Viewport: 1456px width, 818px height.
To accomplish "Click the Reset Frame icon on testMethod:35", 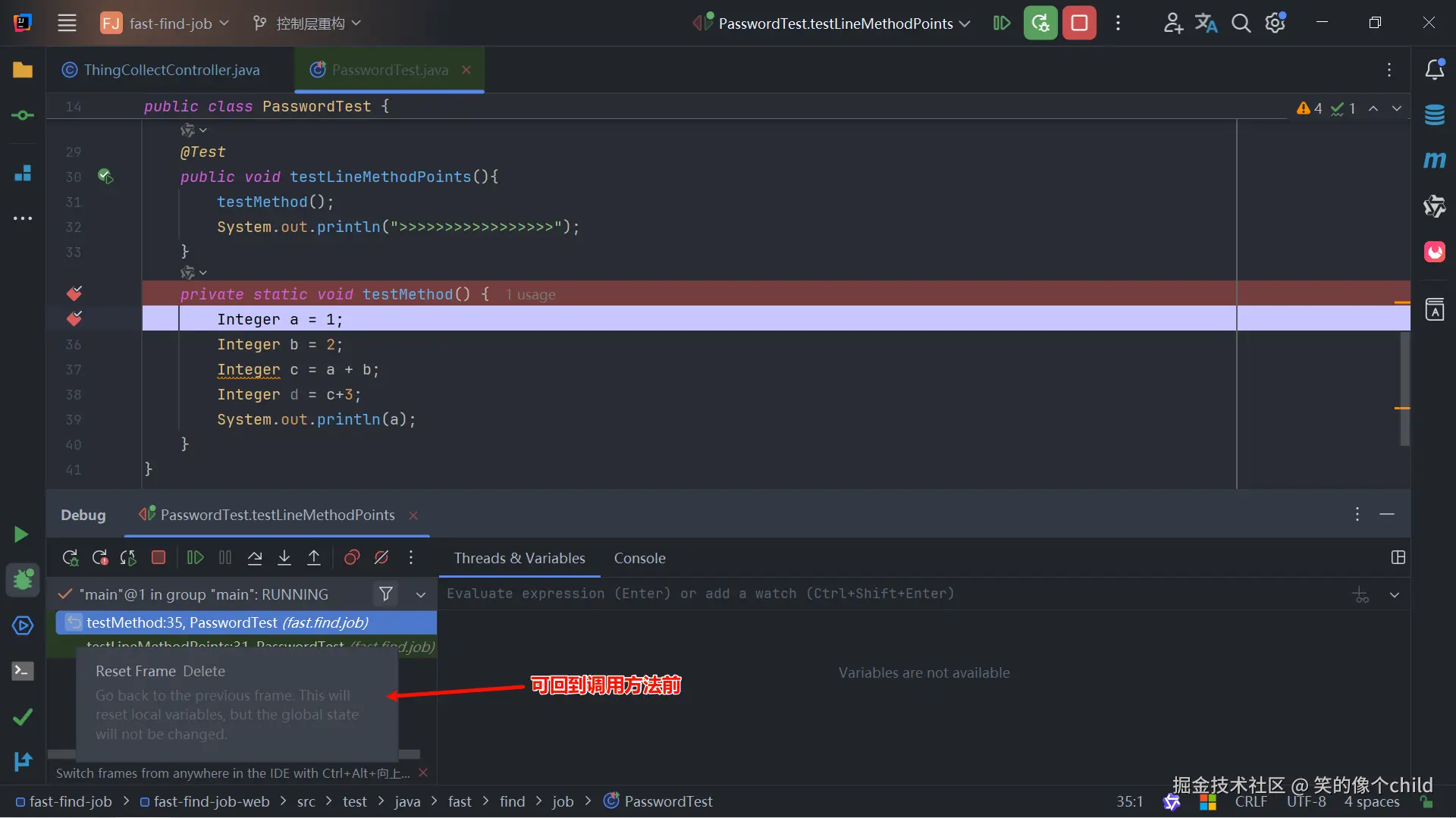I will point(74,622).
